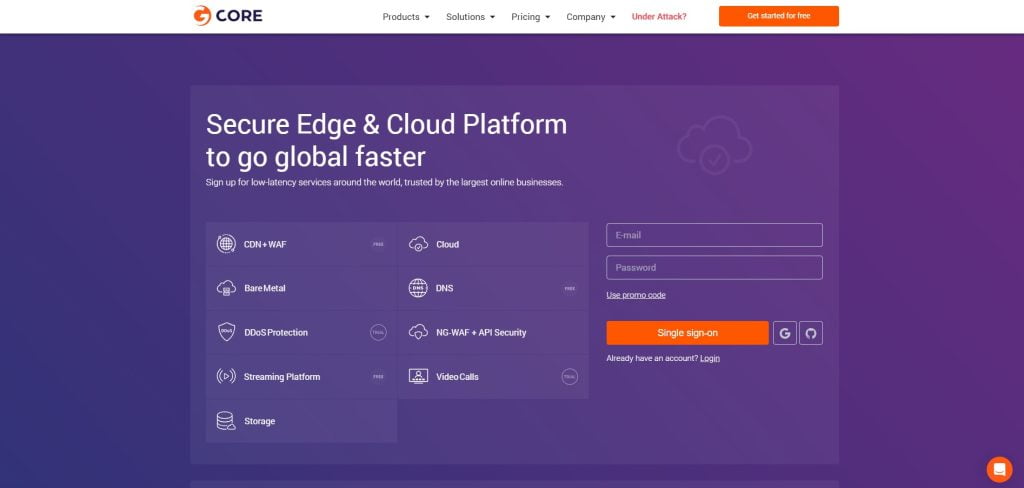Select the CDN+WAF globe icon
This screenshot has height=488, width=1024.
(226, 244)
